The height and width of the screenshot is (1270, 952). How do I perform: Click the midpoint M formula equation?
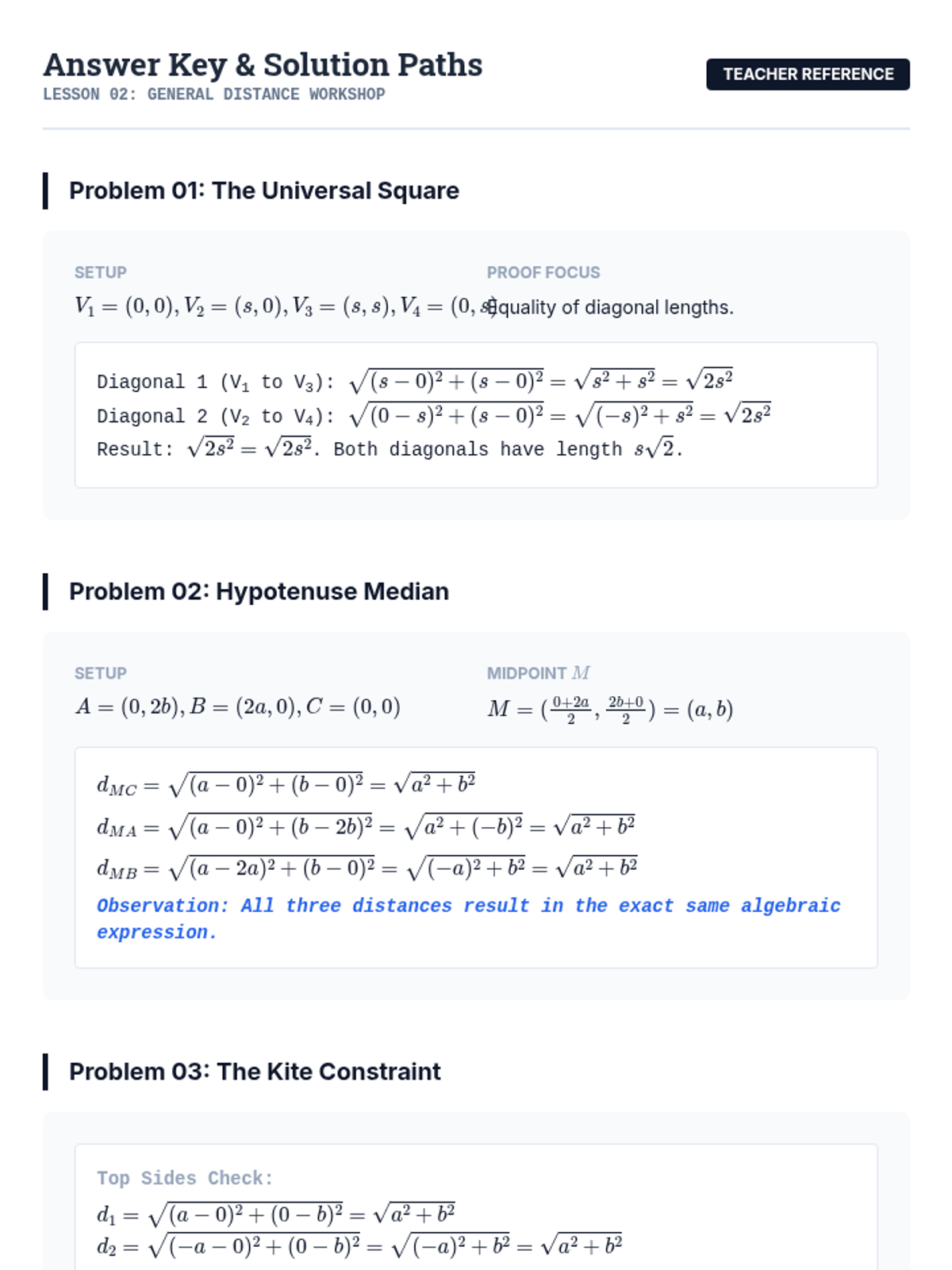(x=609, y=708)
